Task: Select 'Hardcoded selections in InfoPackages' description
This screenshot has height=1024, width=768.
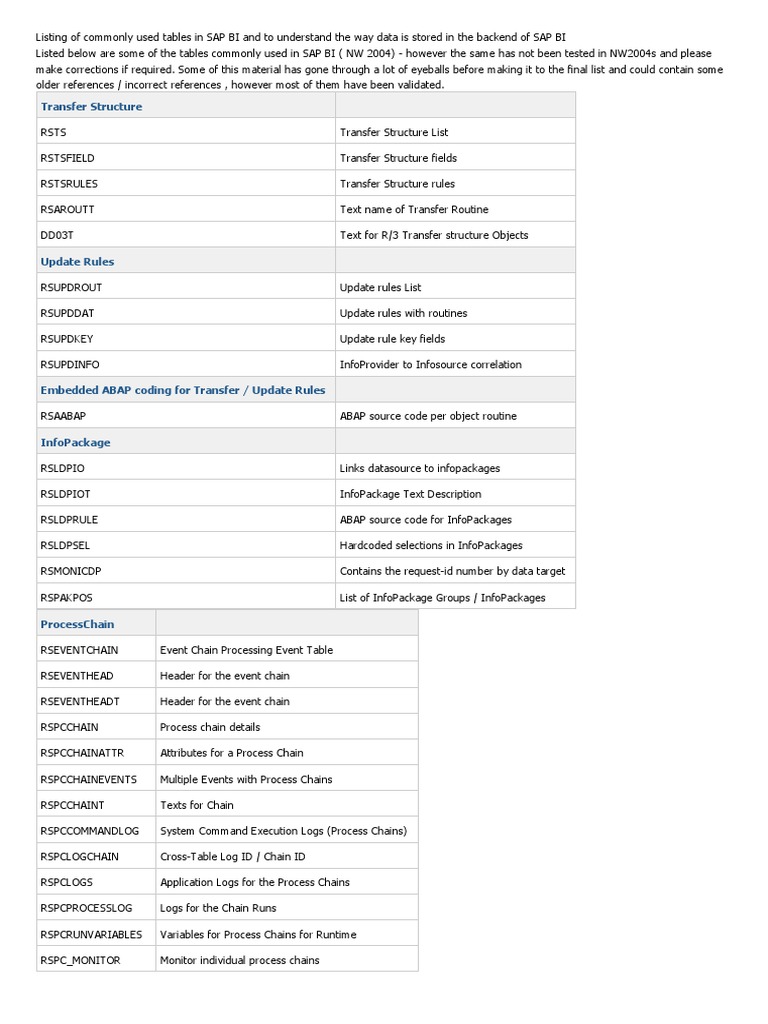Action: [431, 545]
